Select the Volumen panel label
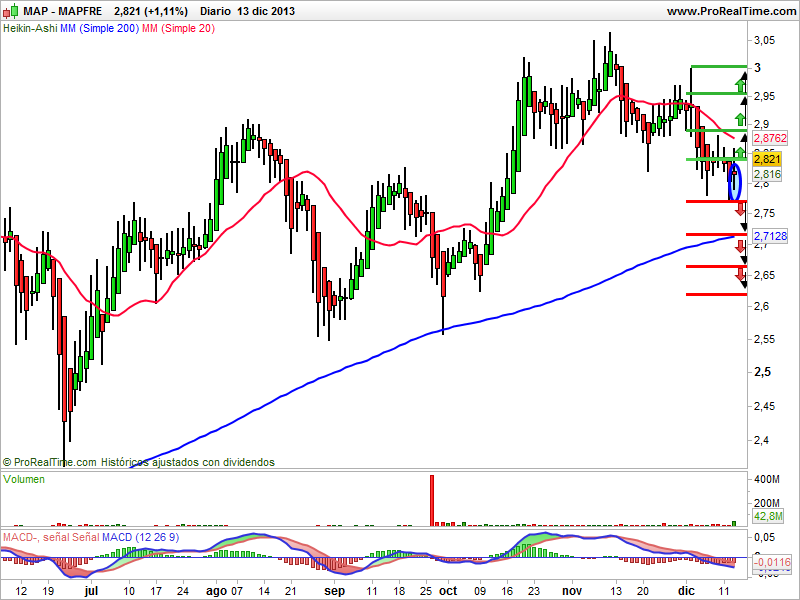The height and width of the screenshot is (600, 800). pyautogui.click(x=24, y=480)
